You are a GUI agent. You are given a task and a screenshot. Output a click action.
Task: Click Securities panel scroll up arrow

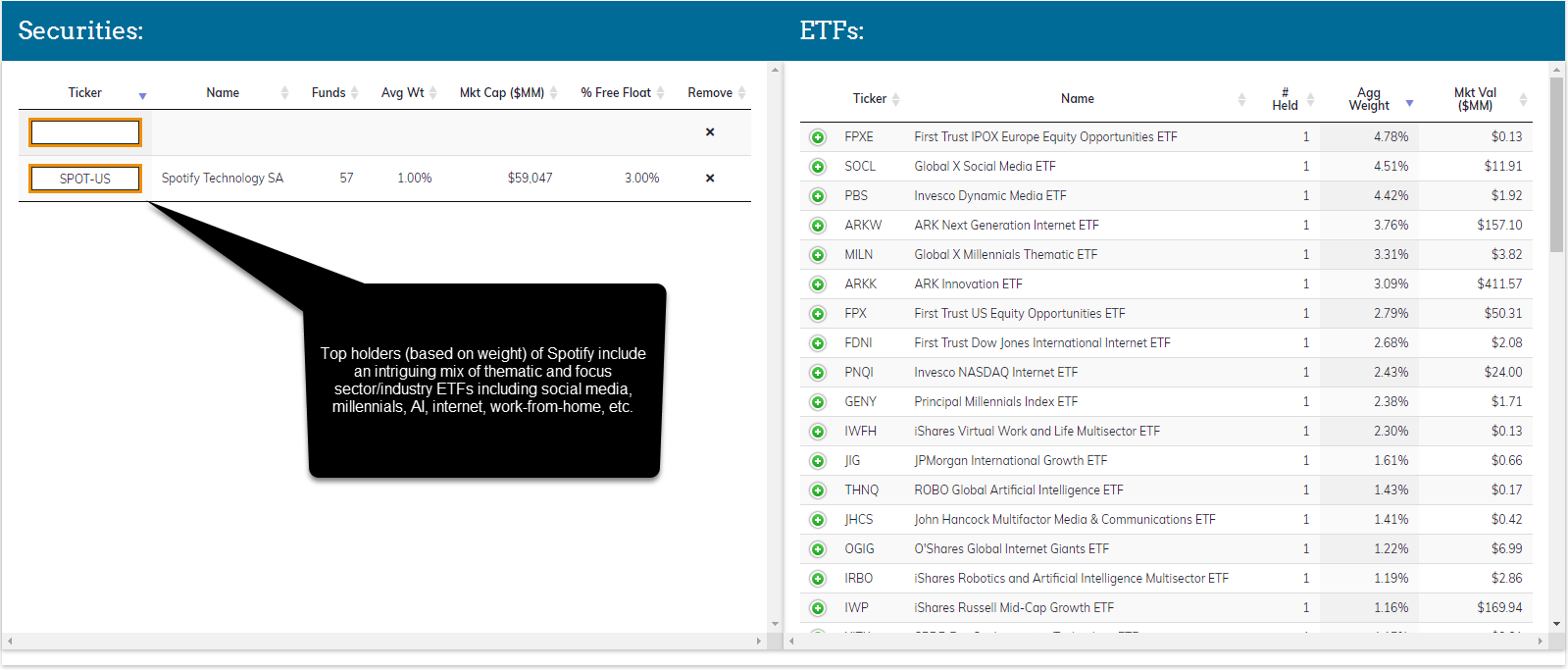775,71
